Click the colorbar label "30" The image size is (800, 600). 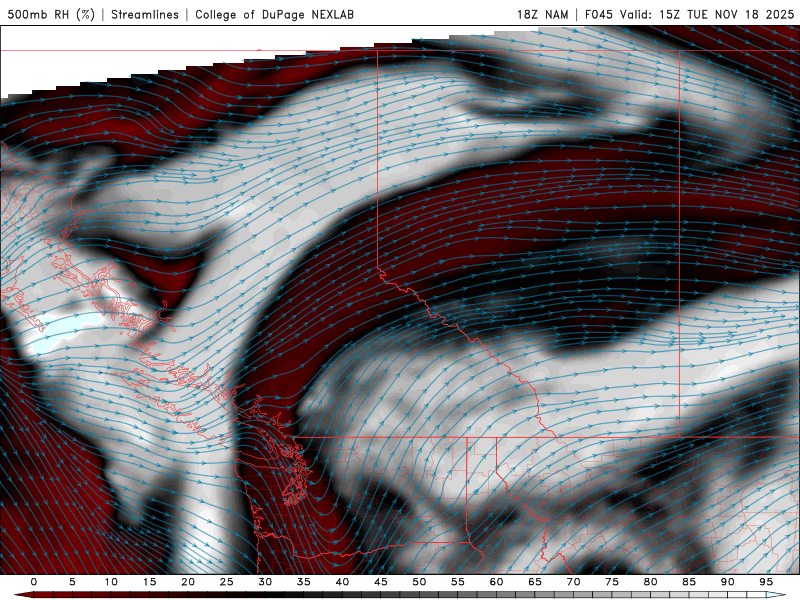265,582
